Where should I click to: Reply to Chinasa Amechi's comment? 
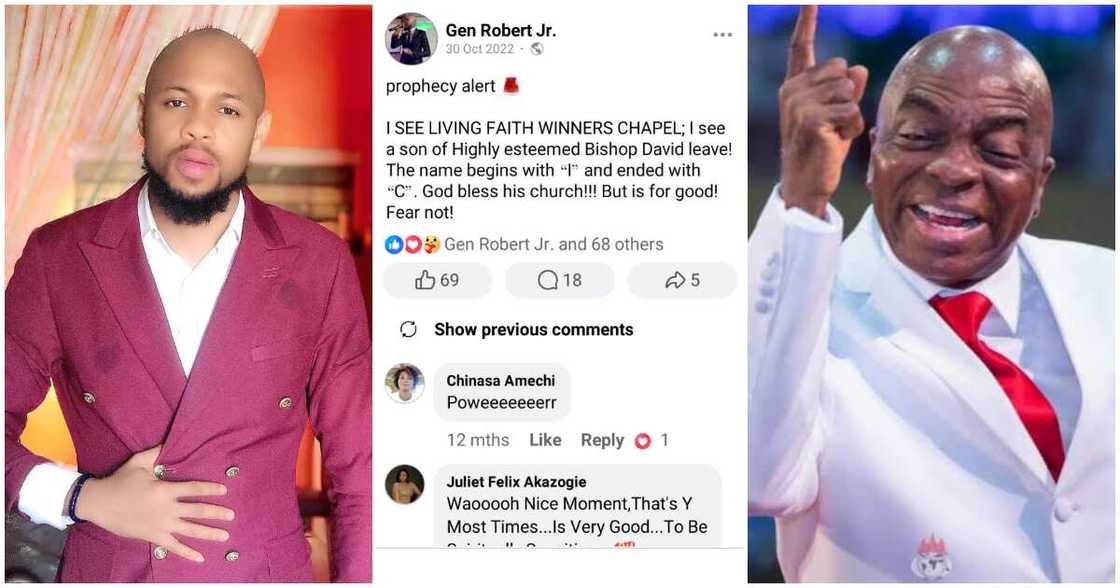click(602, 440)
